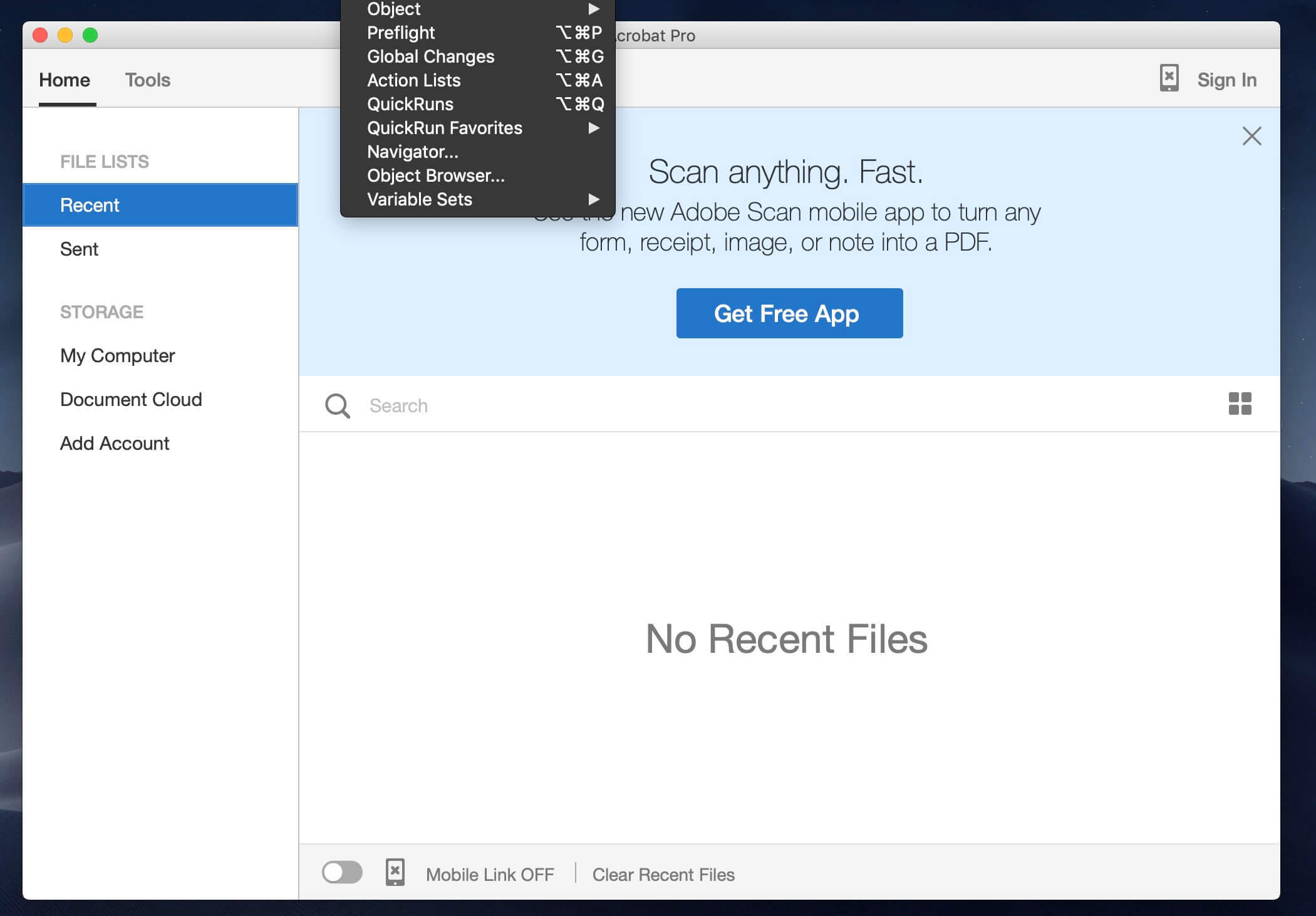Expand Variable Sets submenu
This screenshot has width=1316, height=916.
point(478,199)
